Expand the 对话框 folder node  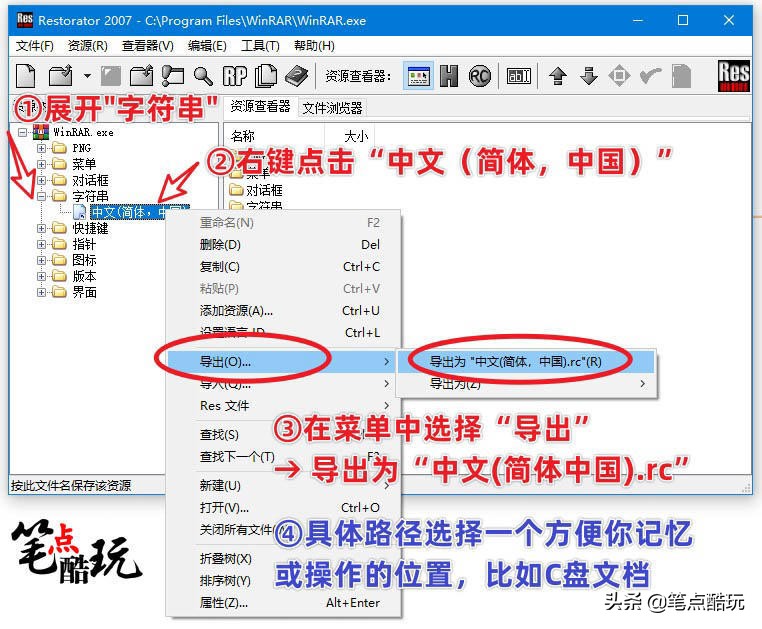click(41, 180)
